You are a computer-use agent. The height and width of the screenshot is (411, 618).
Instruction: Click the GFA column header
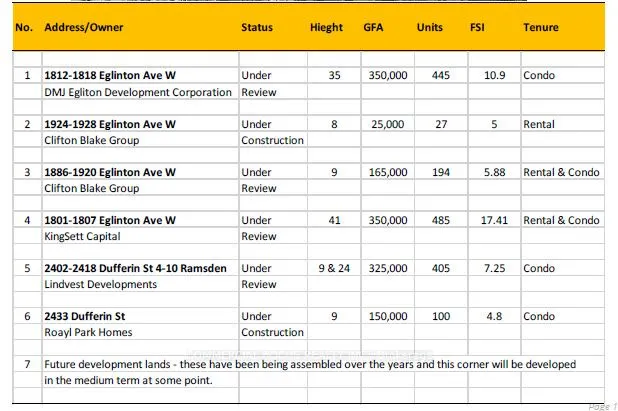pyautogui.click(x=373, y=27)
